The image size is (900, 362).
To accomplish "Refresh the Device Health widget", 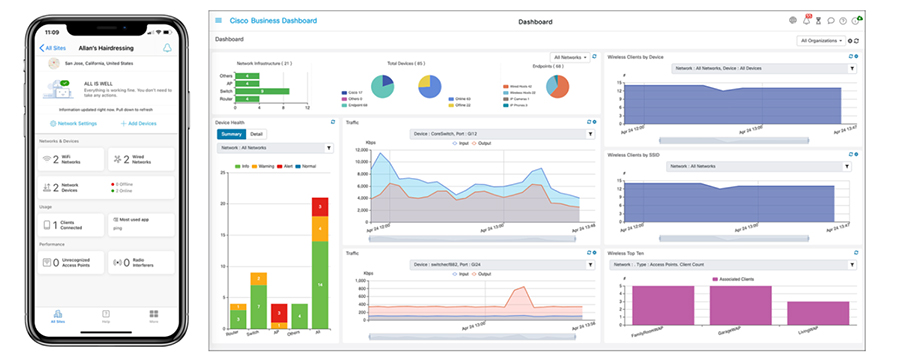I will (333, 122).
